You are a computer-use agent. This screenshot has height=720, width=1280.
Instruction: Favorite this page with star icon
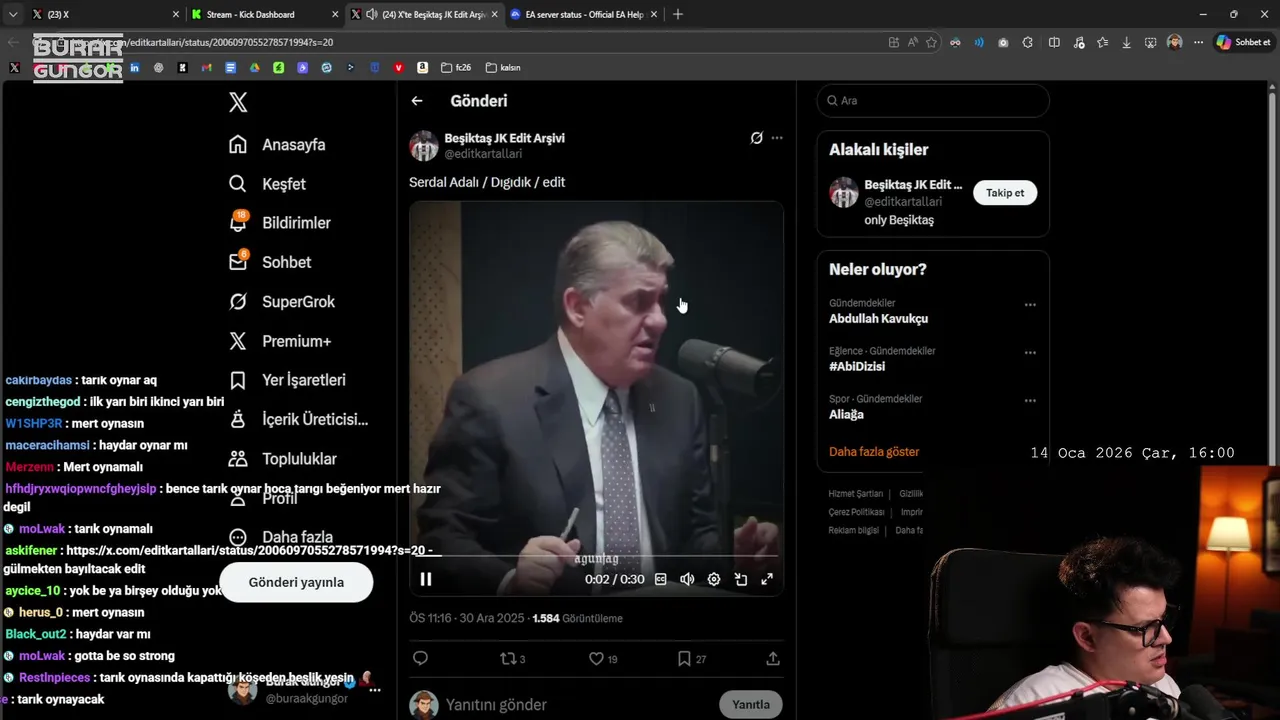point(931,42)
